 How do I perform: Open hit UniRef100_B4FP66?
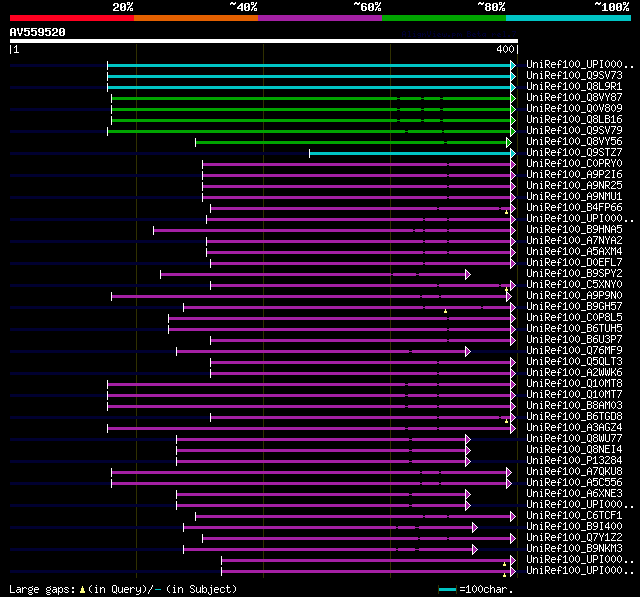click(574, 208)
